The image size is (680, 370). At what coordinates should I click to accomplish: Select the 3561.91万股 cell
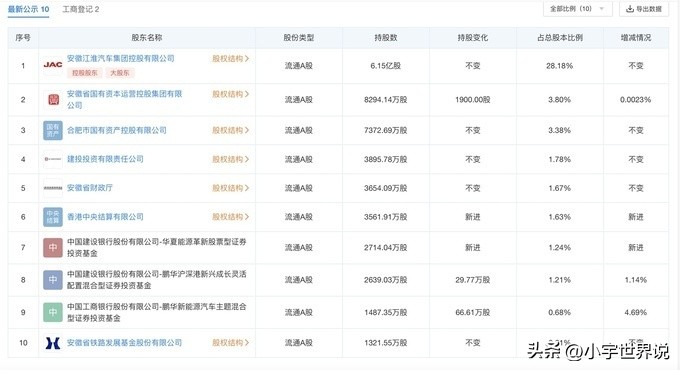click(x=386, y=217)
